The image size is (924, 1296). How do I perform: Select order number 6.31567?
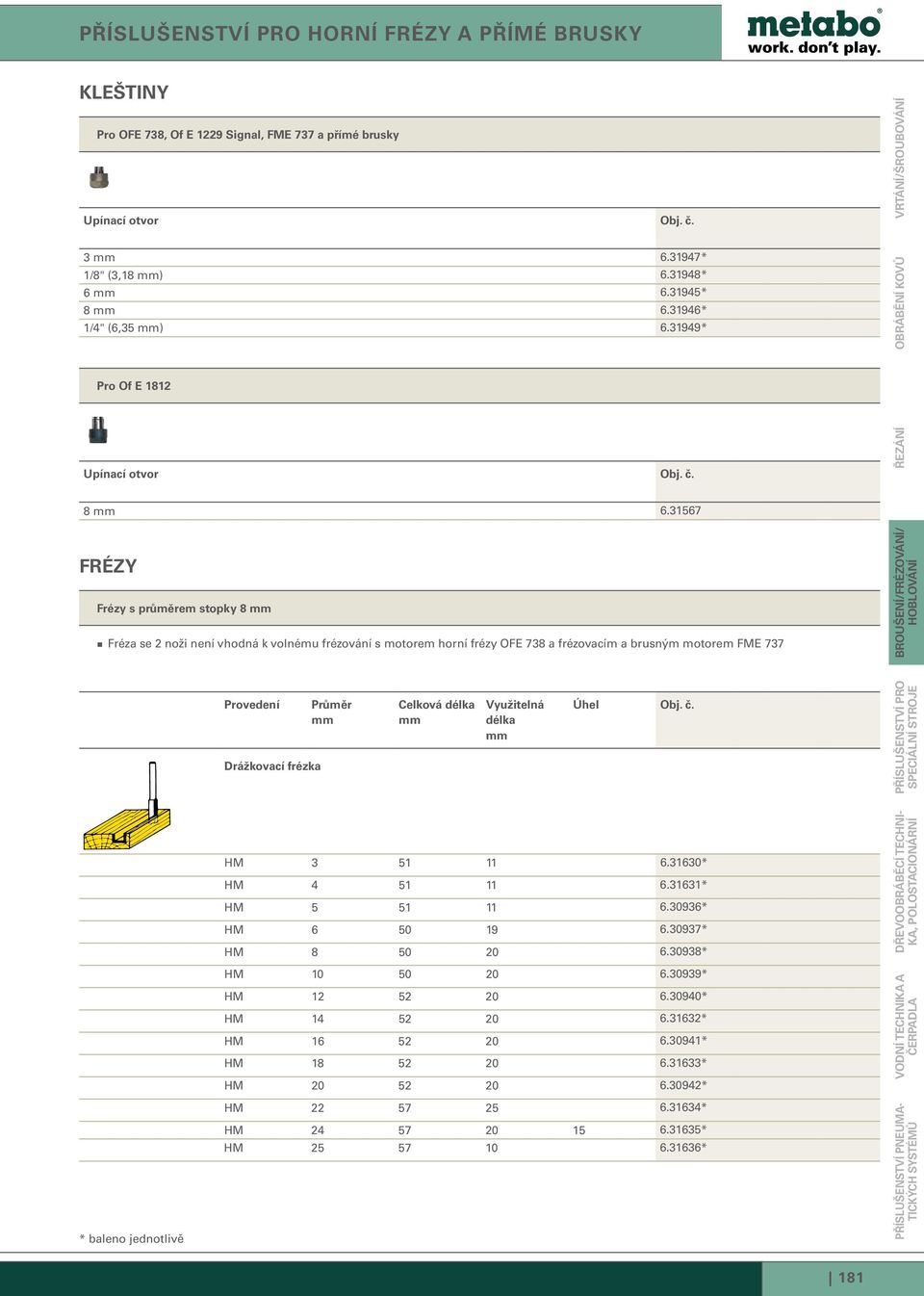(x=680, y=510)
